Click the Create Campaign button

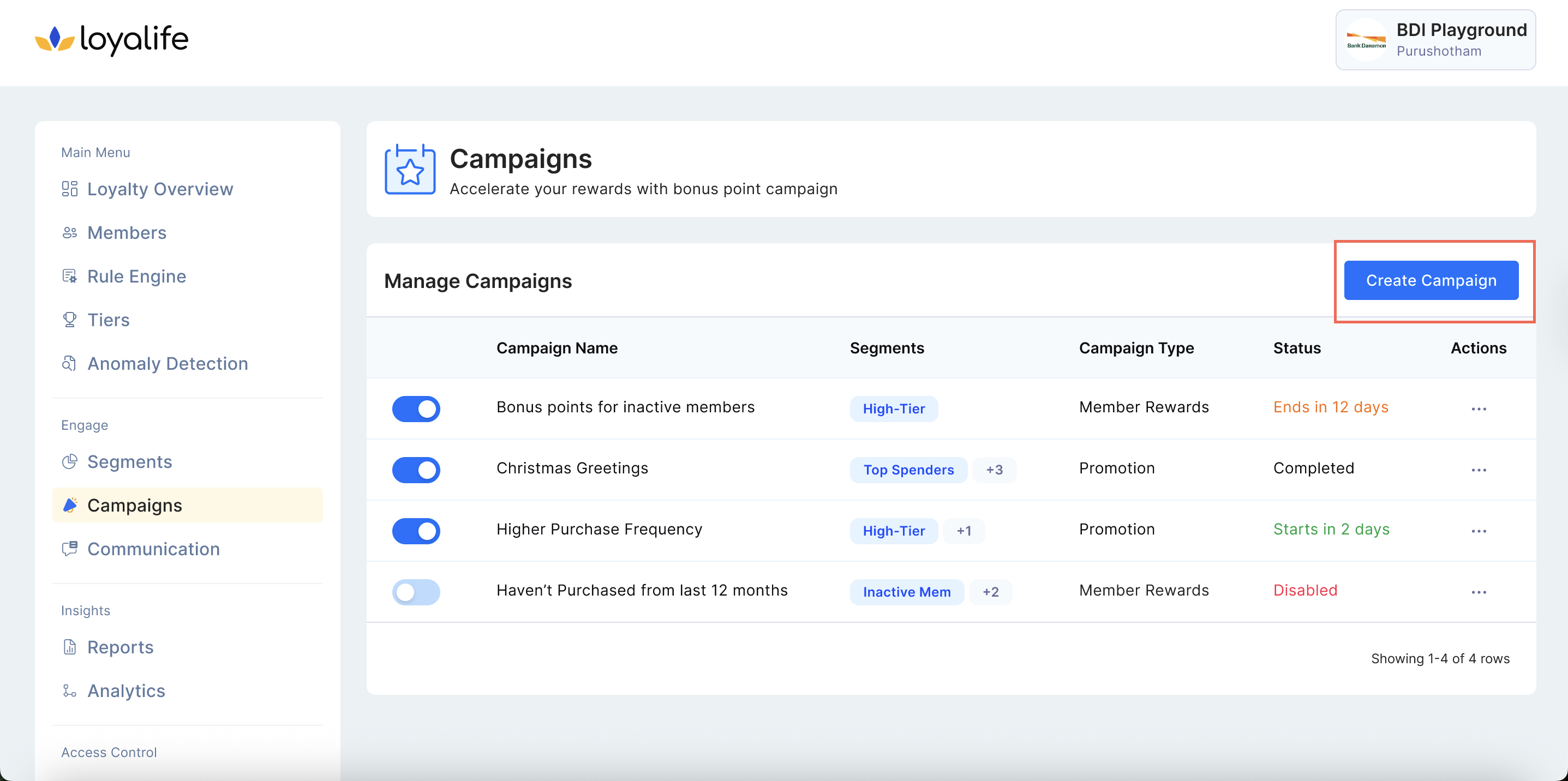1431,280
